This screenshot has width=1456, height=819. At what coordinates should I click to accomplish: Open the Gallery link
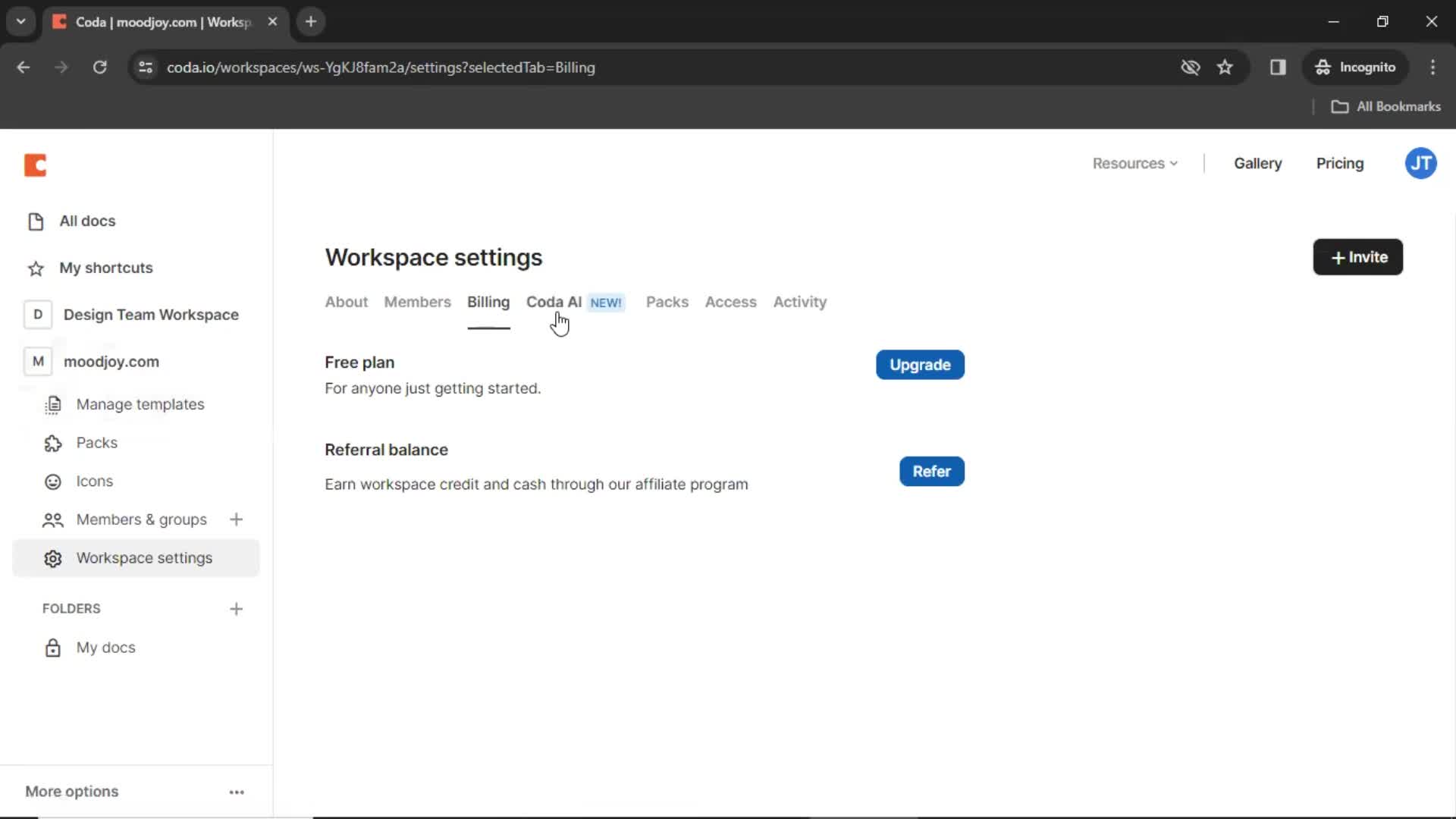1257,164
